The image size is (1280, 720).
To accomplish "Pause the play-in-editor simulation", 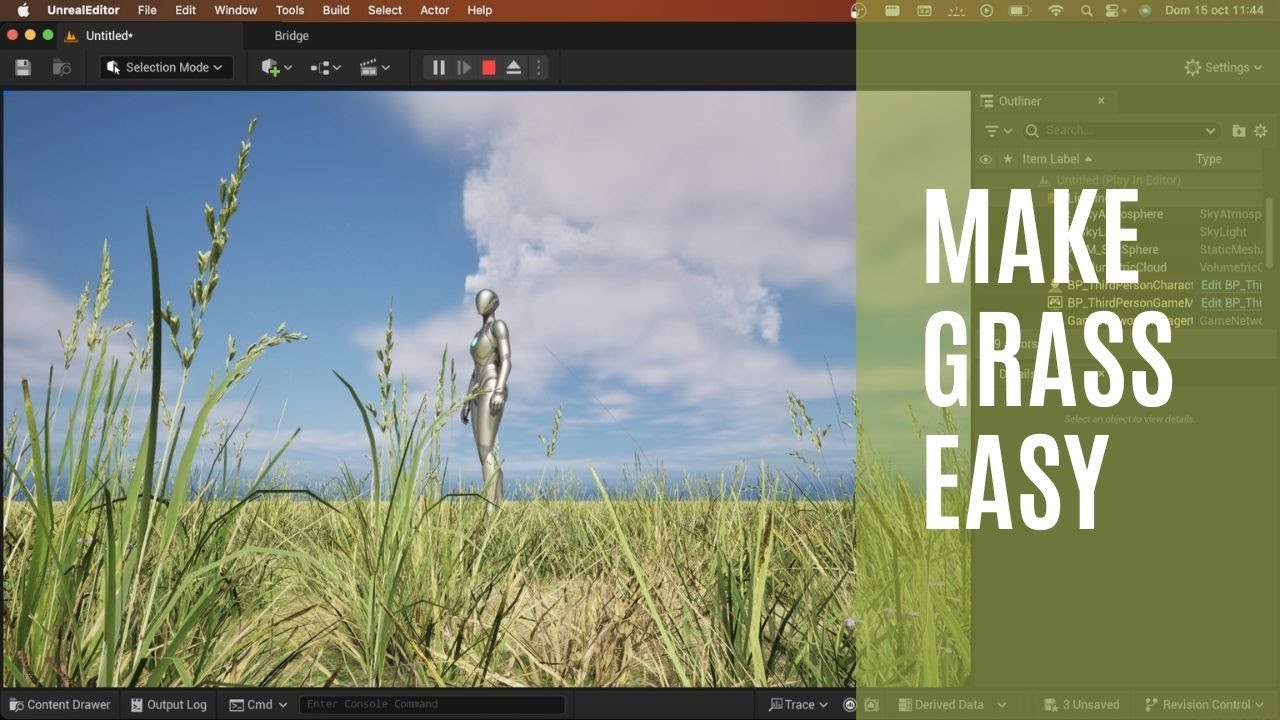I will coord(438,67).
